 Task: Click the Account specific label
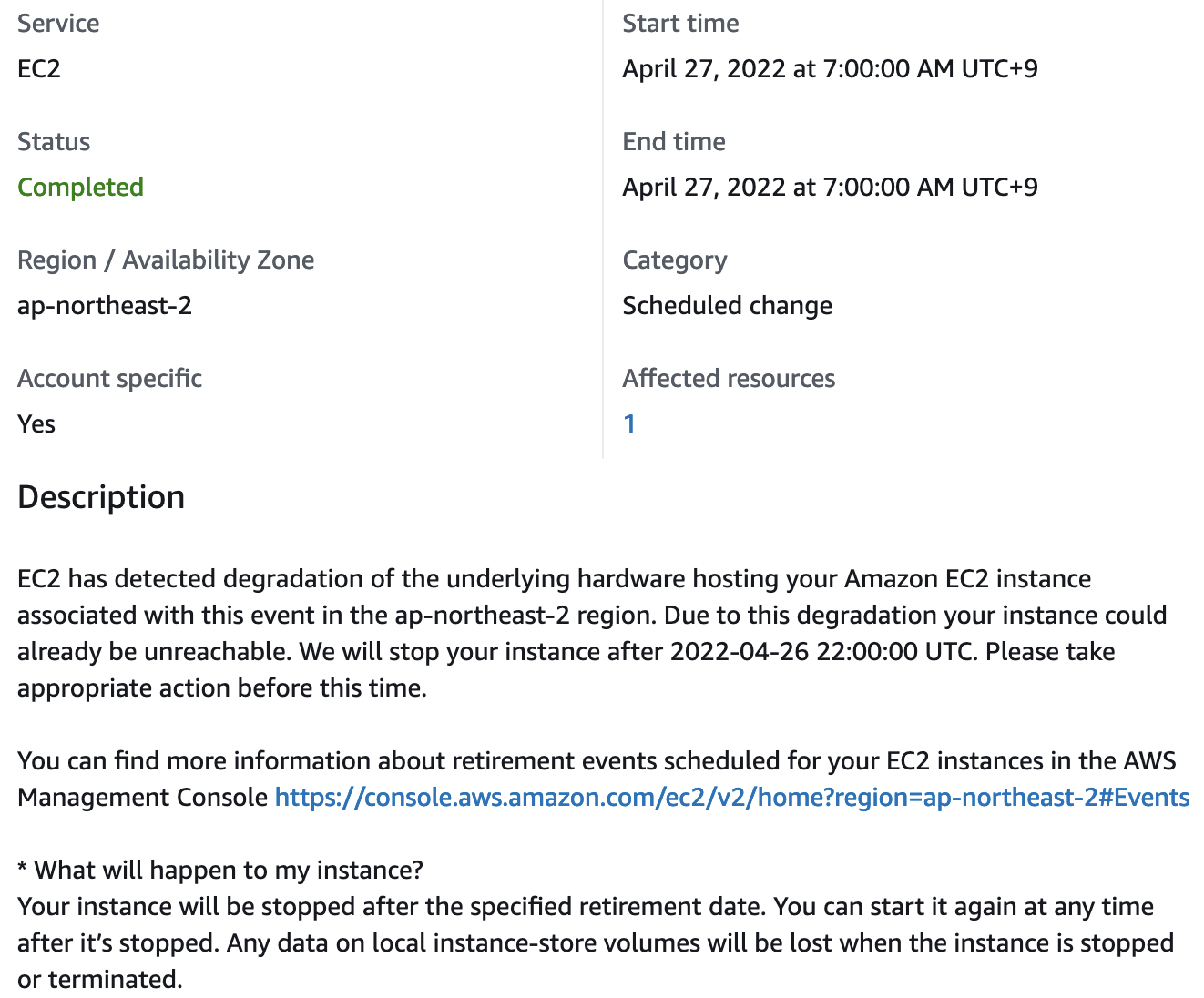click(109, 379)
